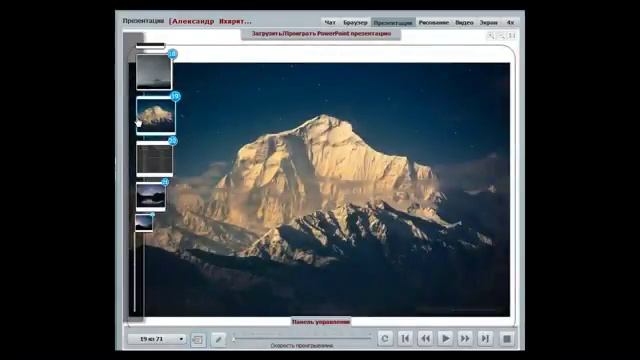
Task: Click the zoom-out magnifier icon
Action: pos(501,36)
